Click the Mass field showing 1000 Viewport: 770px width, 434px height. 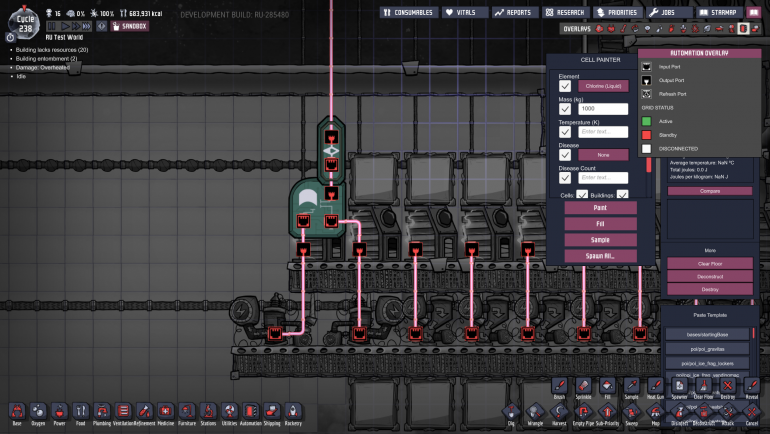[x=603, y=109]
